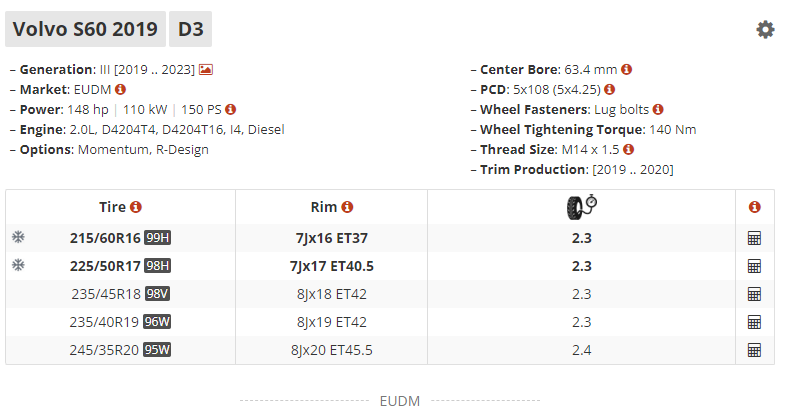The image size is (791, 411).
Task: Open calculator for 215/60R16 tire row
Action: (754, 238)
